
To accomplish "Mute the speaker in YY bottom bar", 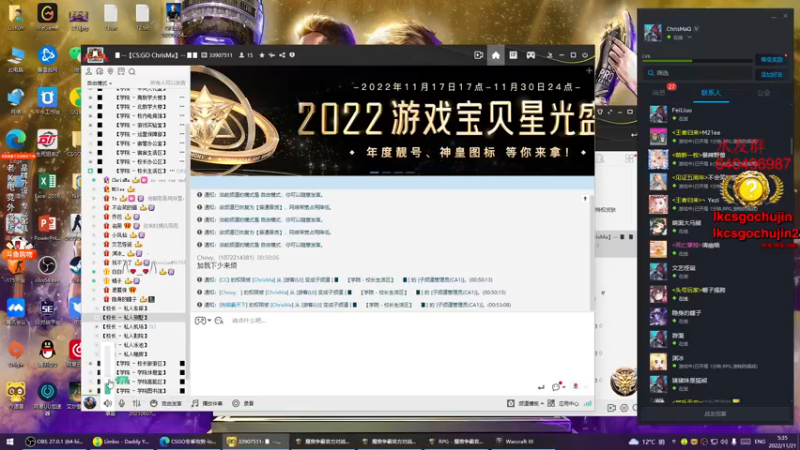I will coord(108,403).
